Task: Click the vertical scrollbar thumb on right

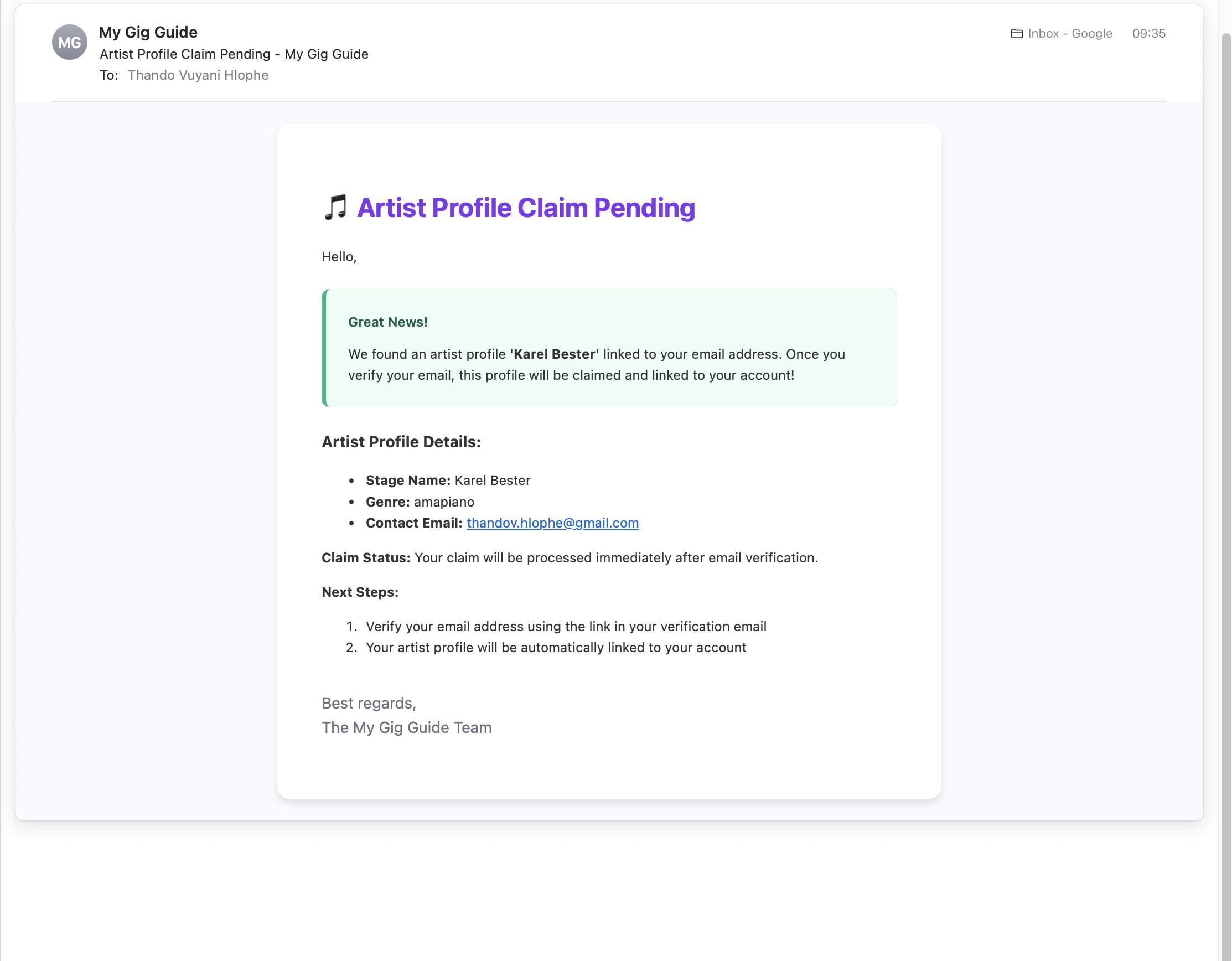Action: [1226, 497]
